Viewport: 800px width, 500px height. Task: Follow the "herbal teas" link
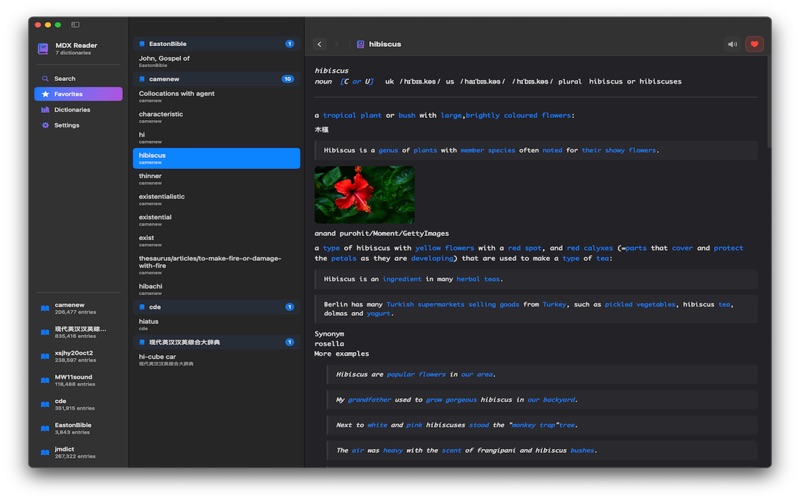click(x=479, y=280)
